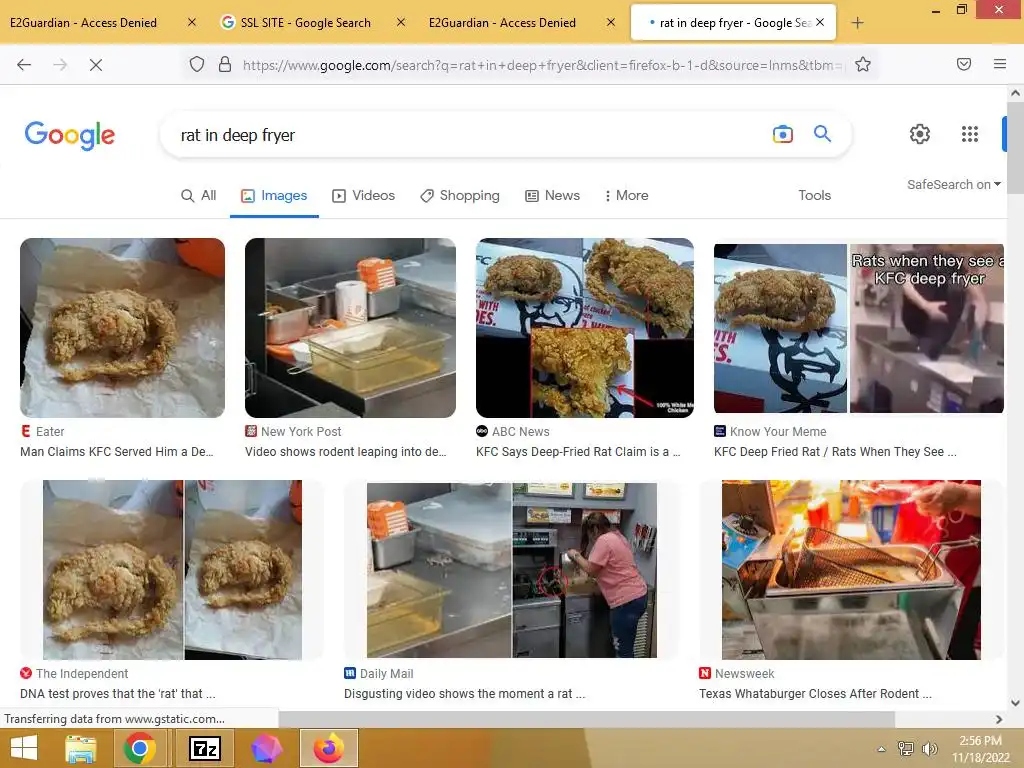
Task: Click the volume speaker tray icon
Action: pyautogui.click(x=929, y=749)
